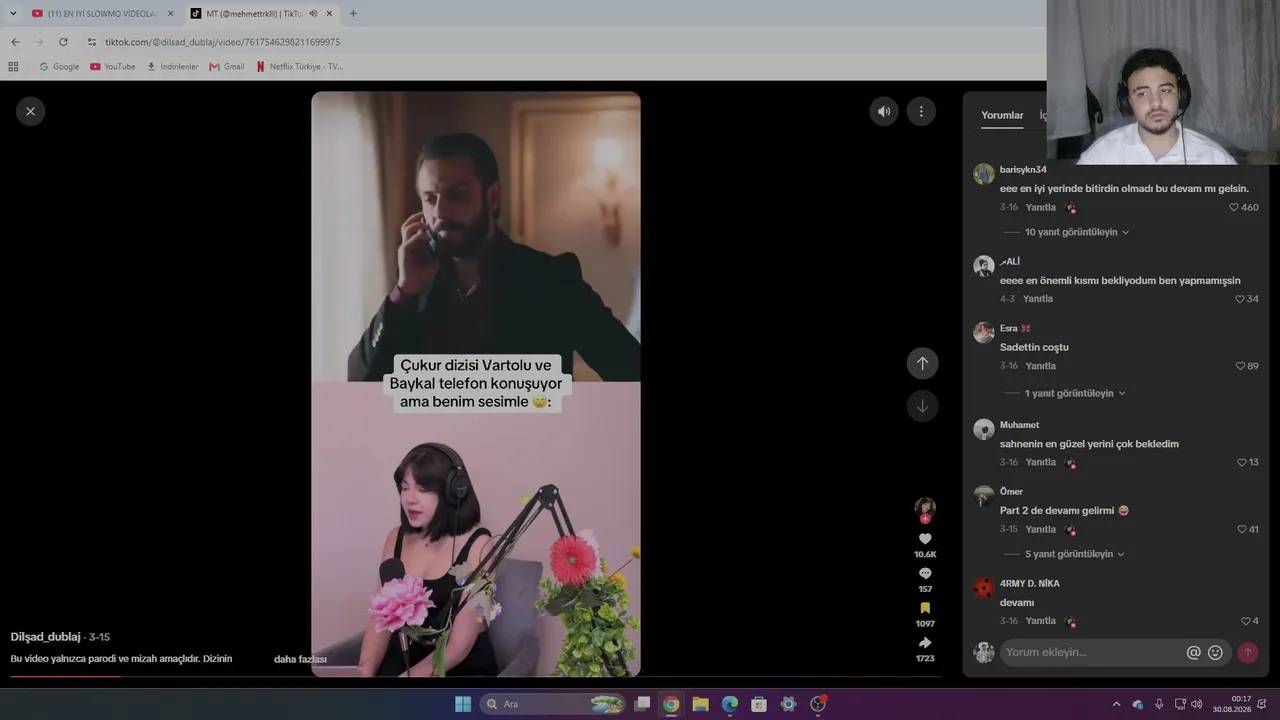Open the Chrome apps grid
The image size is (1280, 720).
(13, 67)
